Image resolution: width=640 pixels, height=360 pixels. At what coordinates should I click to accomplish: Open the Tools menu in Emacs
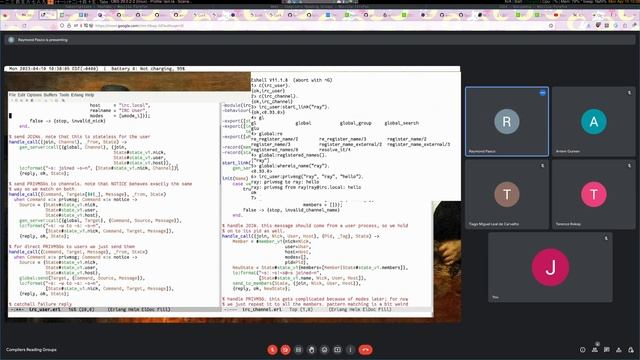tap(64, 95)
